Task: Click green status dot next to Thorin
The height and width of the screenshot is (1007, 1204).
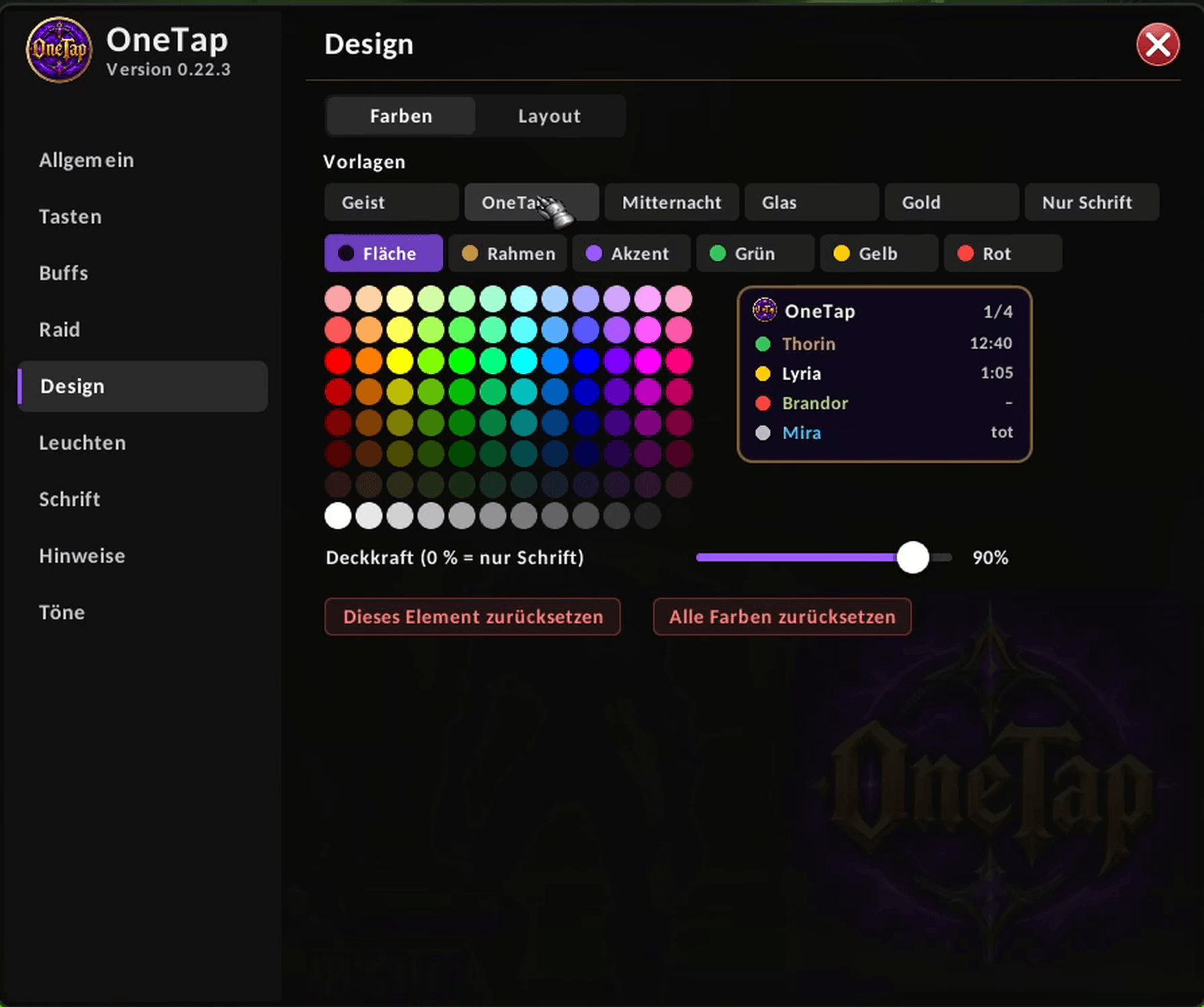Action: [763, 344]
